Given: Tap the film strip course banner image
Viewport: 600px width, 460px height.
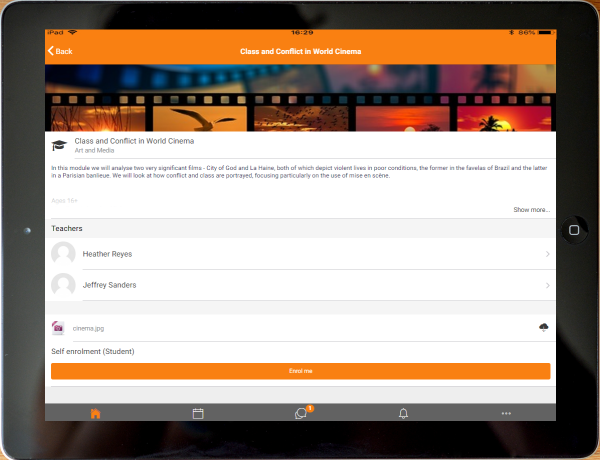Looking at the screenshot, I should click(300, 98).
